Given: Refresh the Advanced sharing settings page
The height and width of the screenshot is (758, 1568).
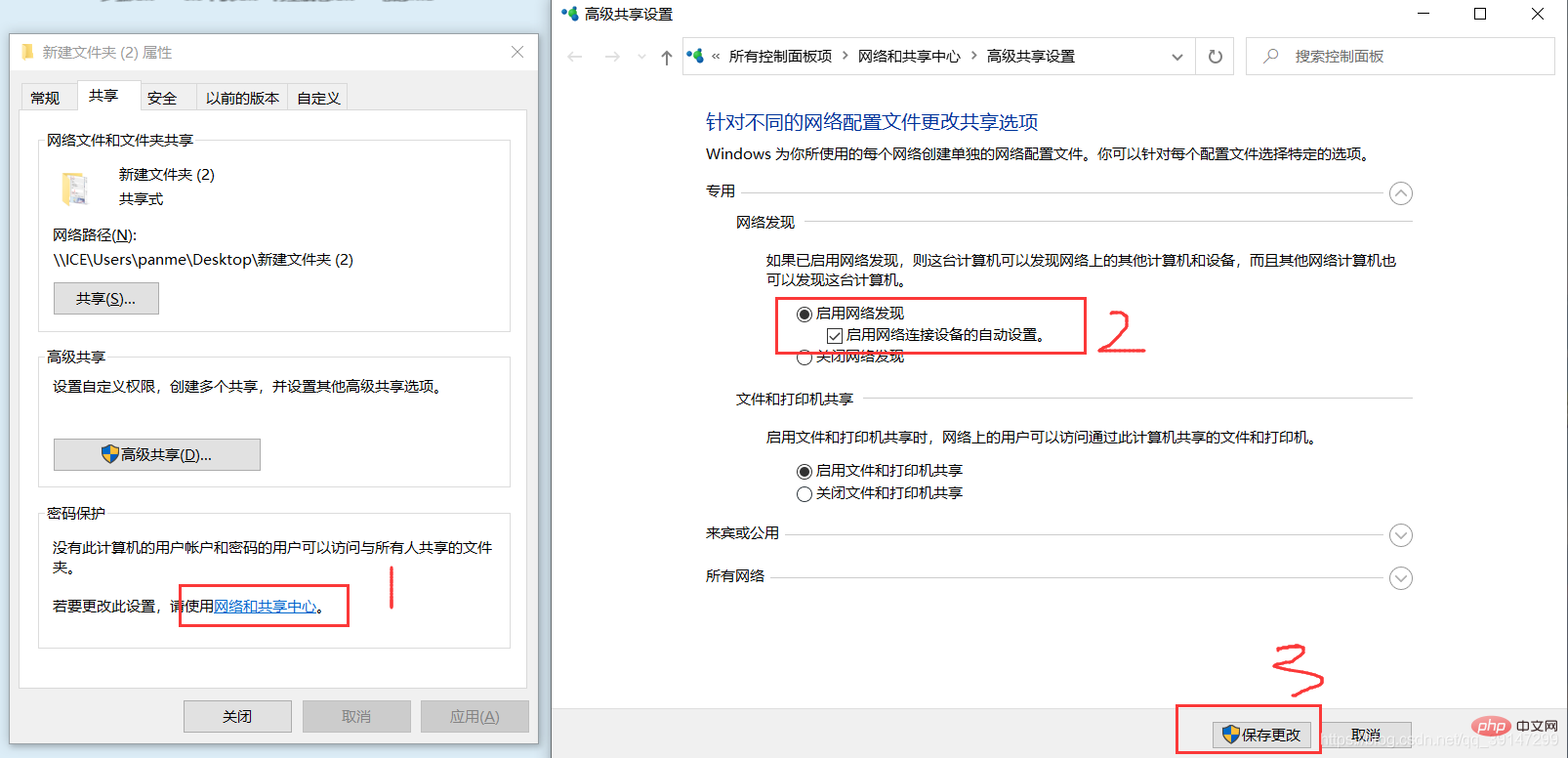Looking at the screenshot, I should [1215, 57].
